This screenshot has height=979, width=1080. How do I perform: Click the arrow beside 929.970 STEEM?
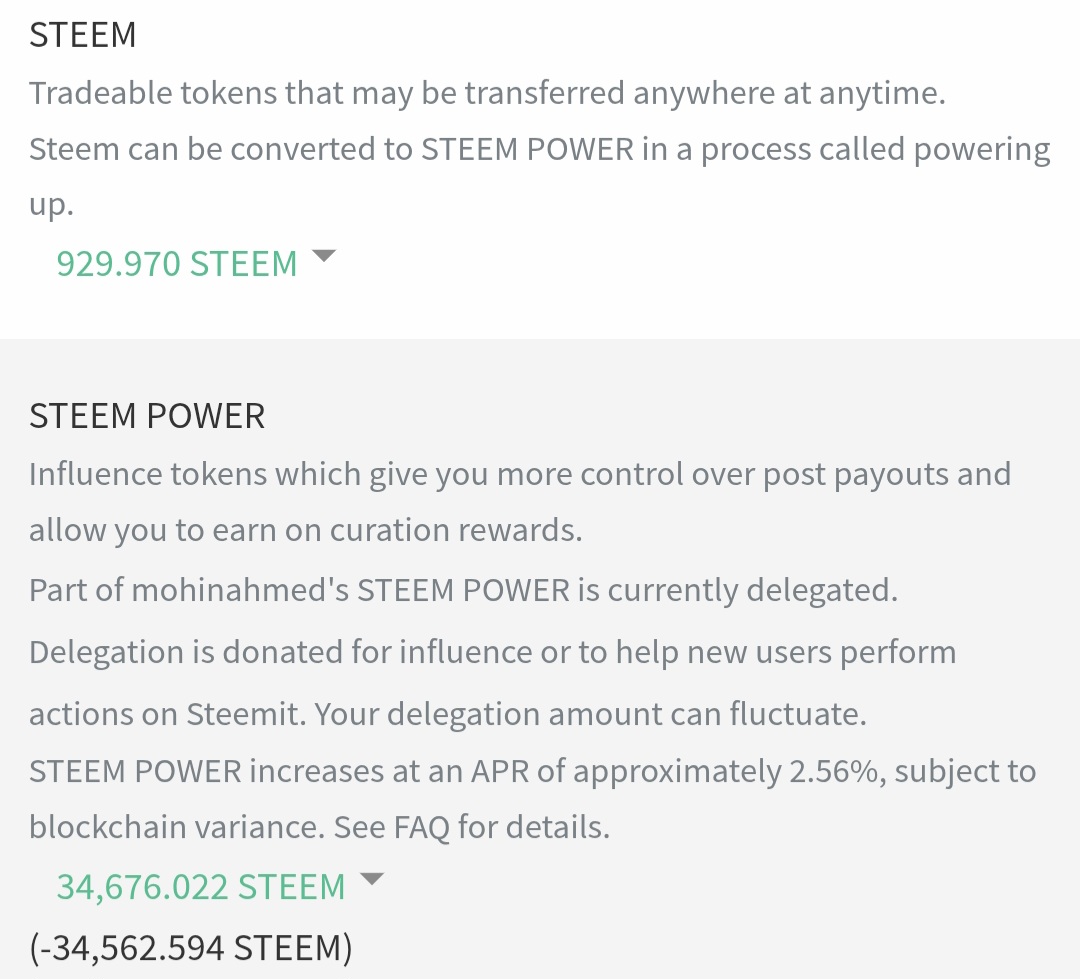coord(323,256)
